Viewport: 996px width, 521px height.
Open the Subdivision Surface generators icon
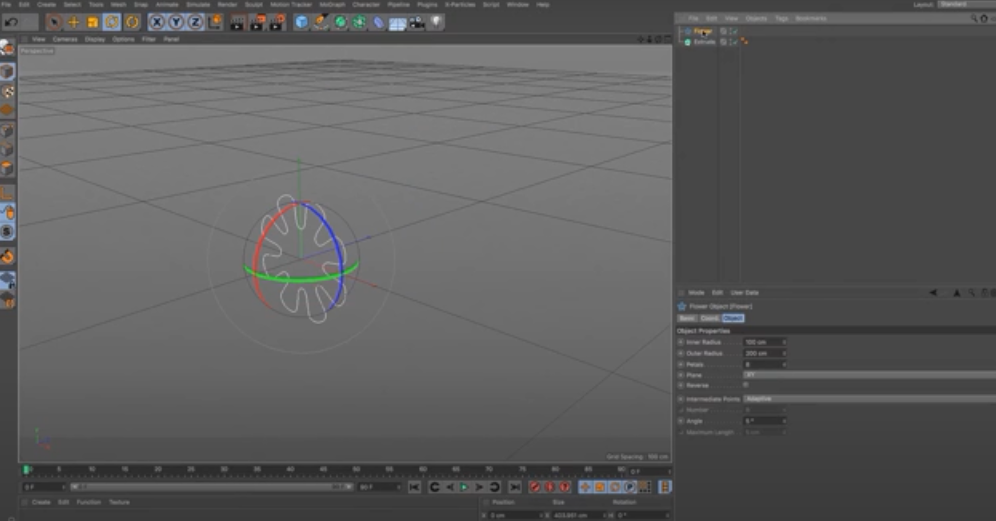click(x=340, y=22)
